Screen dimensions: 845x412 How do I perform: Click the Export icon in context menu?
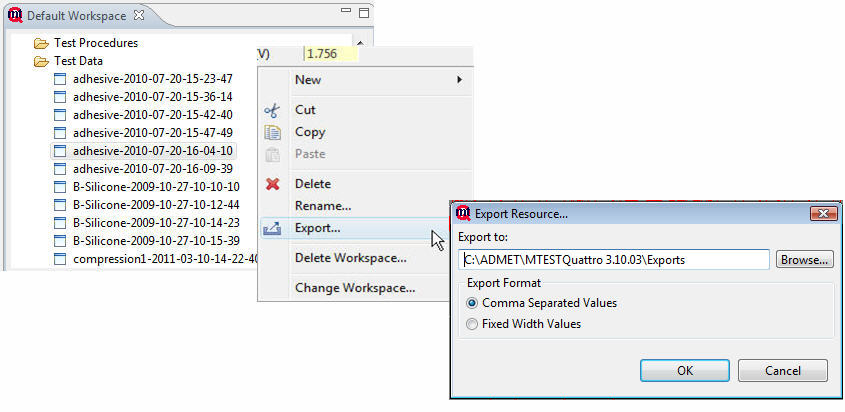tap(272, 228)
